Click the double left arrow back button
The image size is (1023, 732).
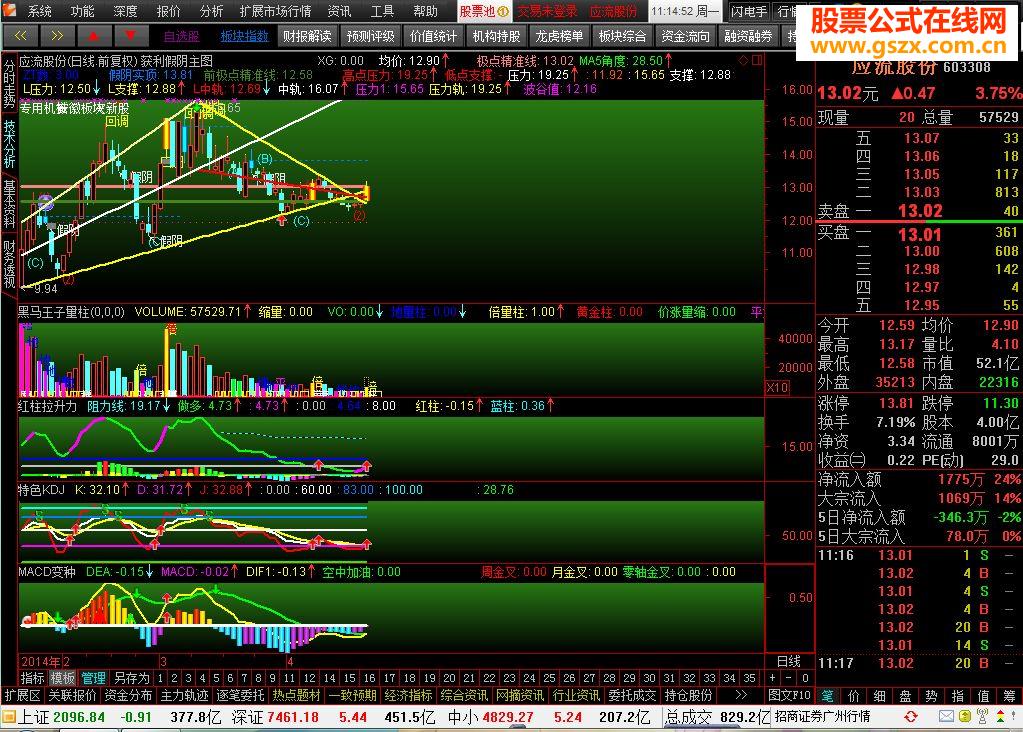[x=20, y=36]
